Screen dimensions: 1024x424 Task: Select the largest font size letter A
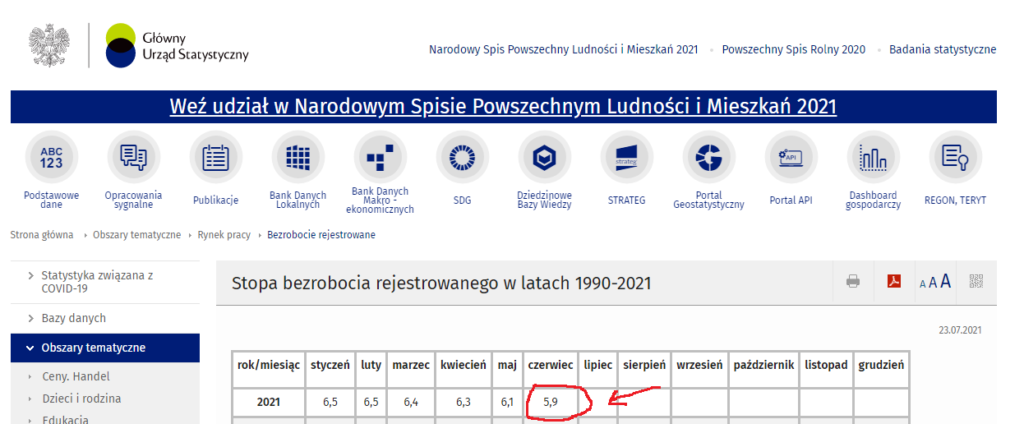coord(945,281)
